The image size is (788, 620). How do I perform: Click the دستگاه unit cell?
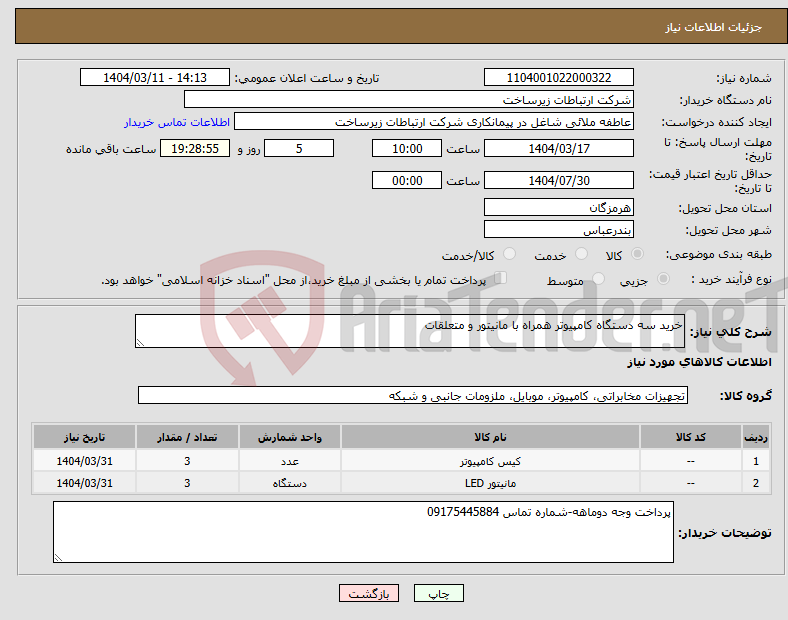click(x=290, y=483)
